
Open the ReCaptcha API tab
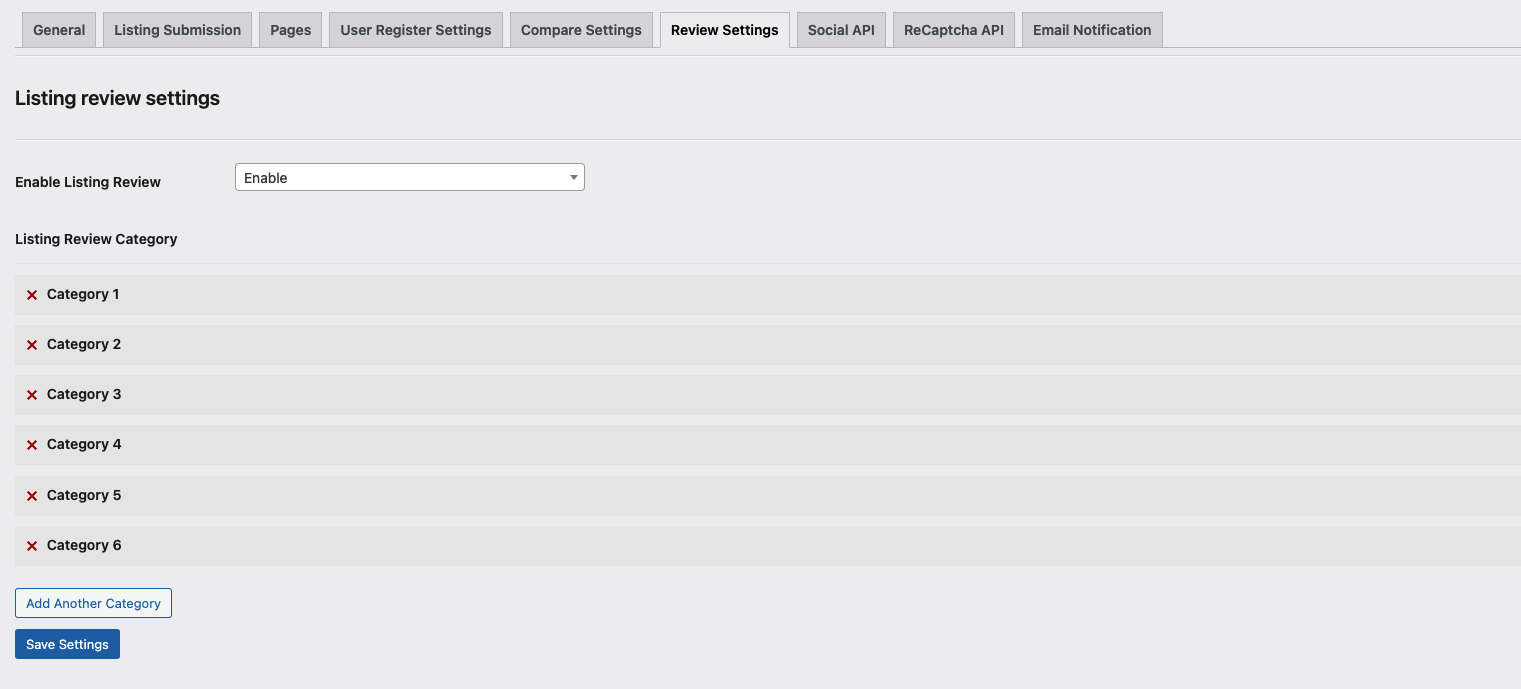(953, 30)
